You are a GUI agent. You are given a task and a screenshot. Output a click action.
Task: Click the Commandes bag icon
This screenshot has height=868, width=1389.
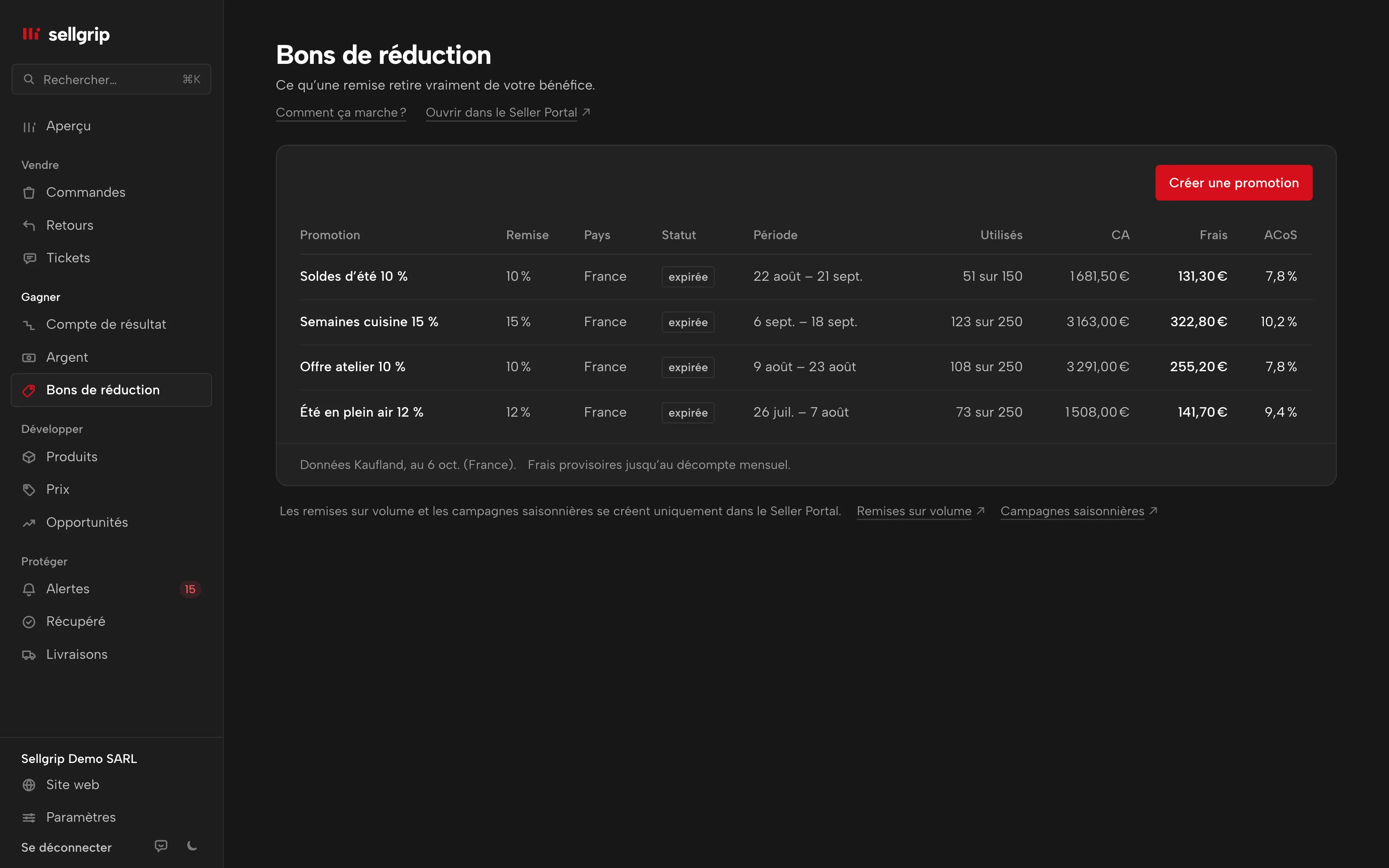[x=29, y=193]
